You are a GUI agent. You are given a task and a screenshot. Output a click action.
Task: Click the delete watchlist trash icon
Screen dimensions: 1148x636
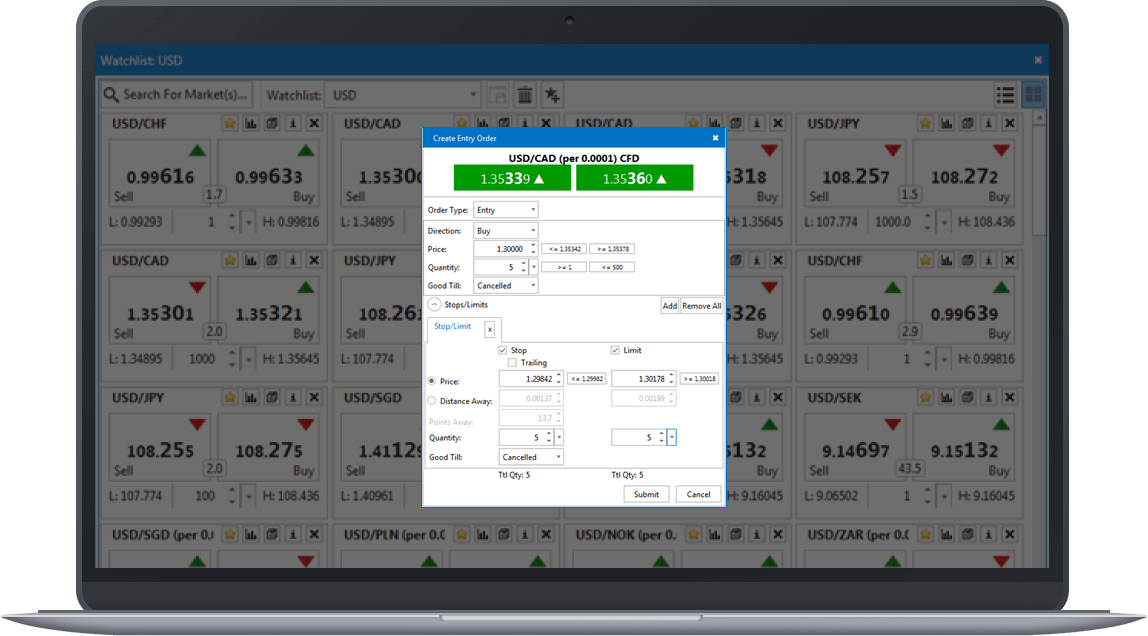(x=525, y=94)
